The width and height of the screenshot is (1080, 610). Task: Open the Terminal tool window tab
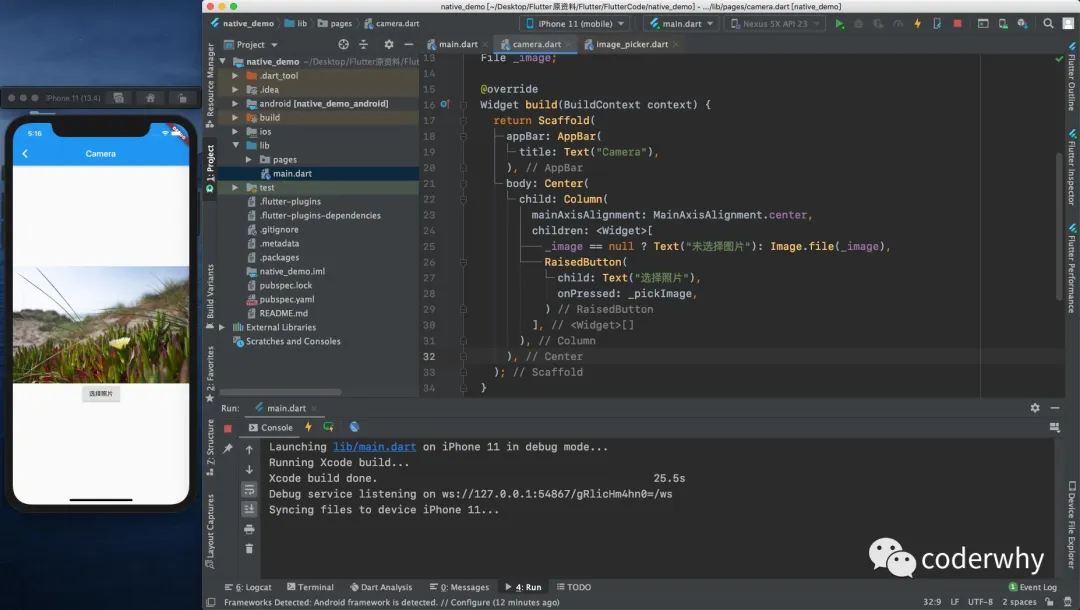(x=310, y=587)
